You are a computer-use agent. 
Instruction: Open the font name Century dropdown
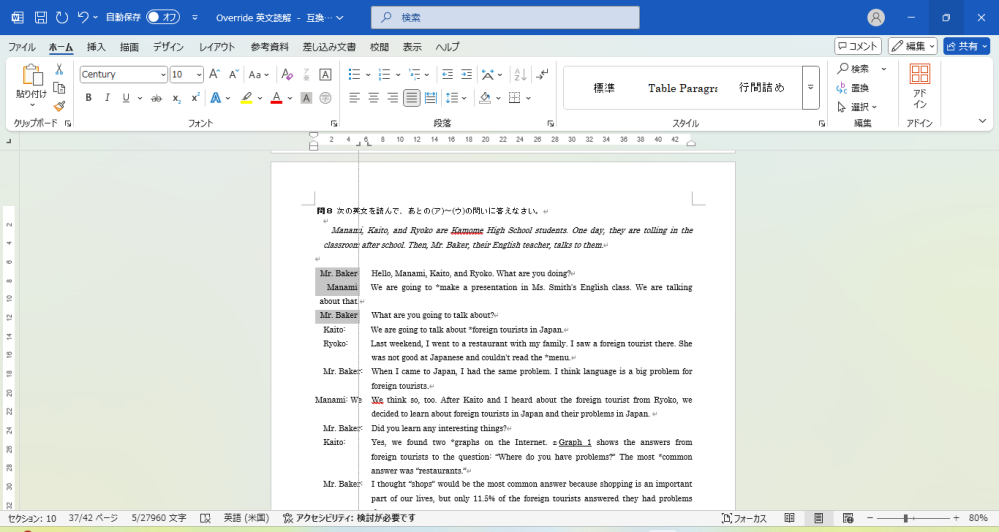point(163,75)
